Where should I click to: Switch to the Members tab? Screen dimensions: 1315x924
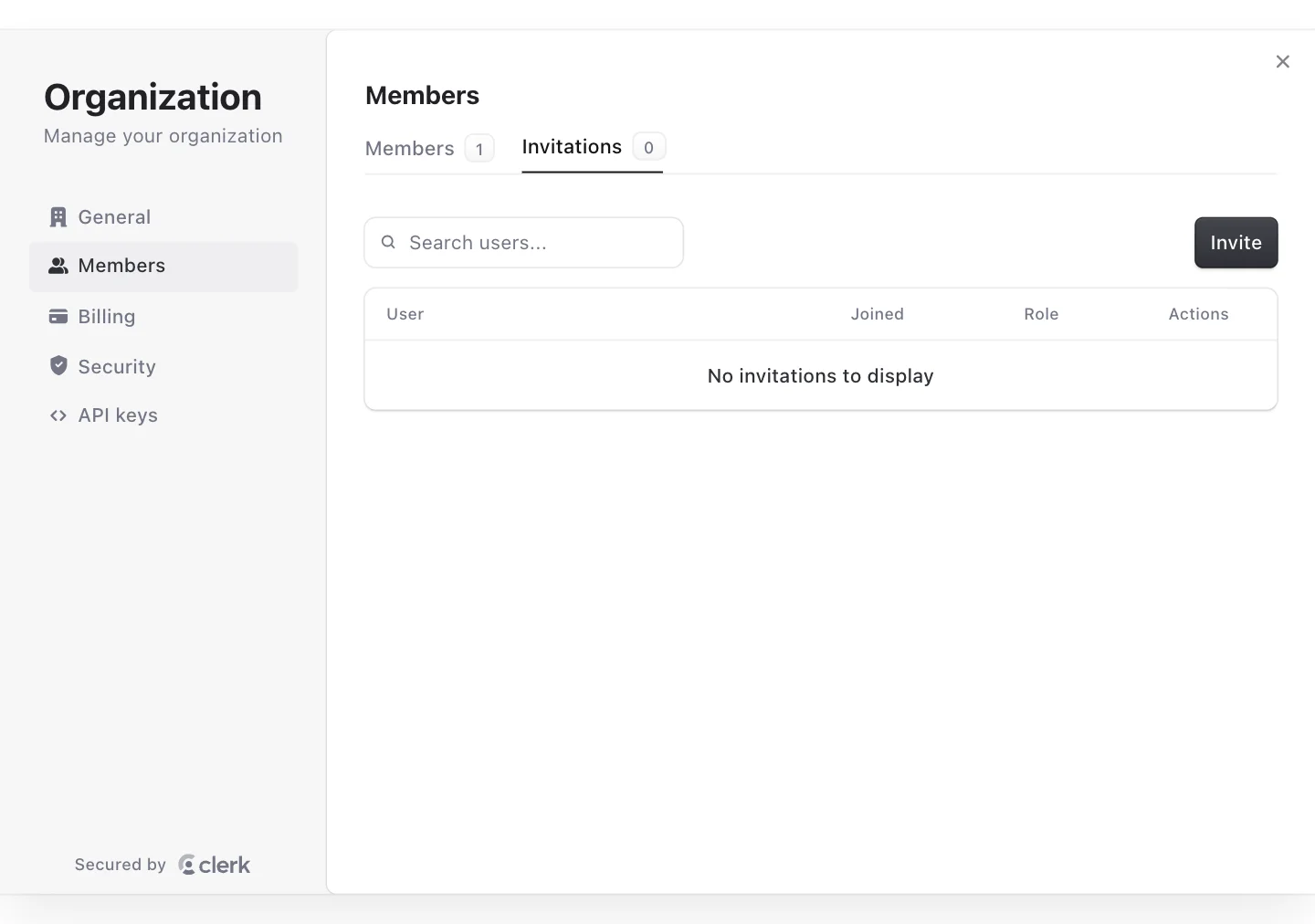(429, 148)
